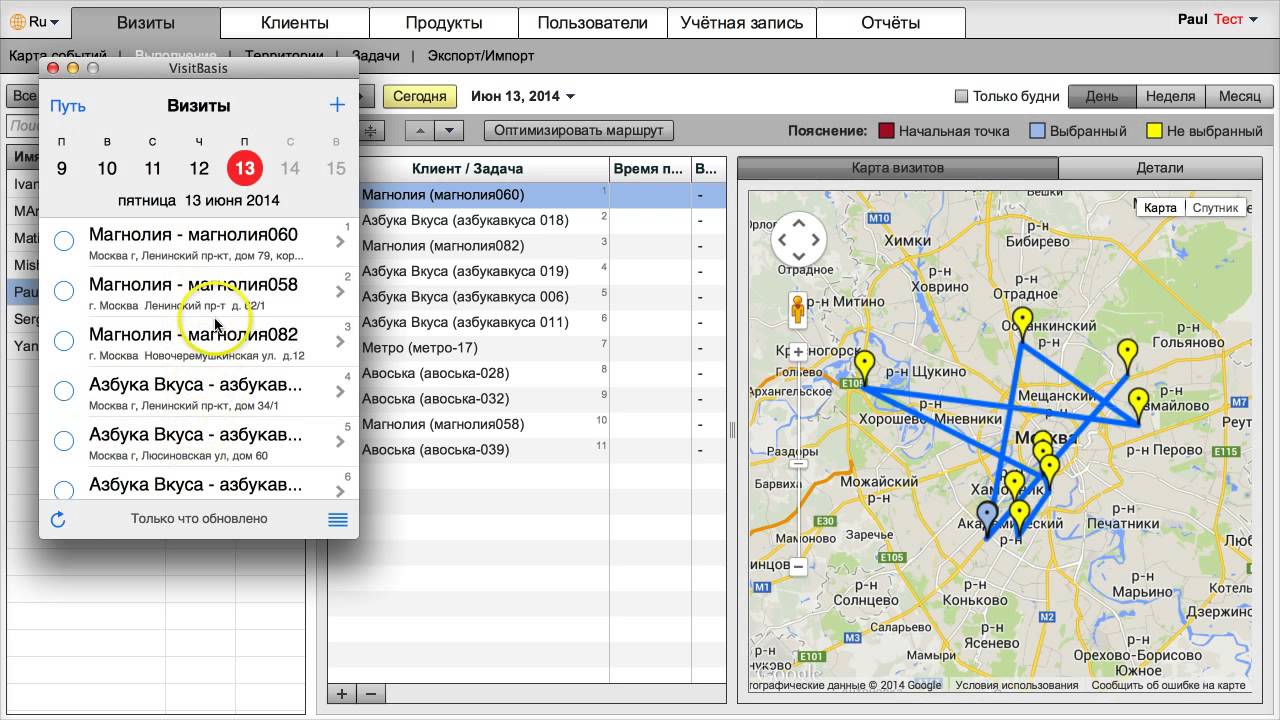Image resolution: width=1280 pixels, height=720 pixels.
Task: Refresh the VisitBasis visits list
Action: tap(58, 519)
